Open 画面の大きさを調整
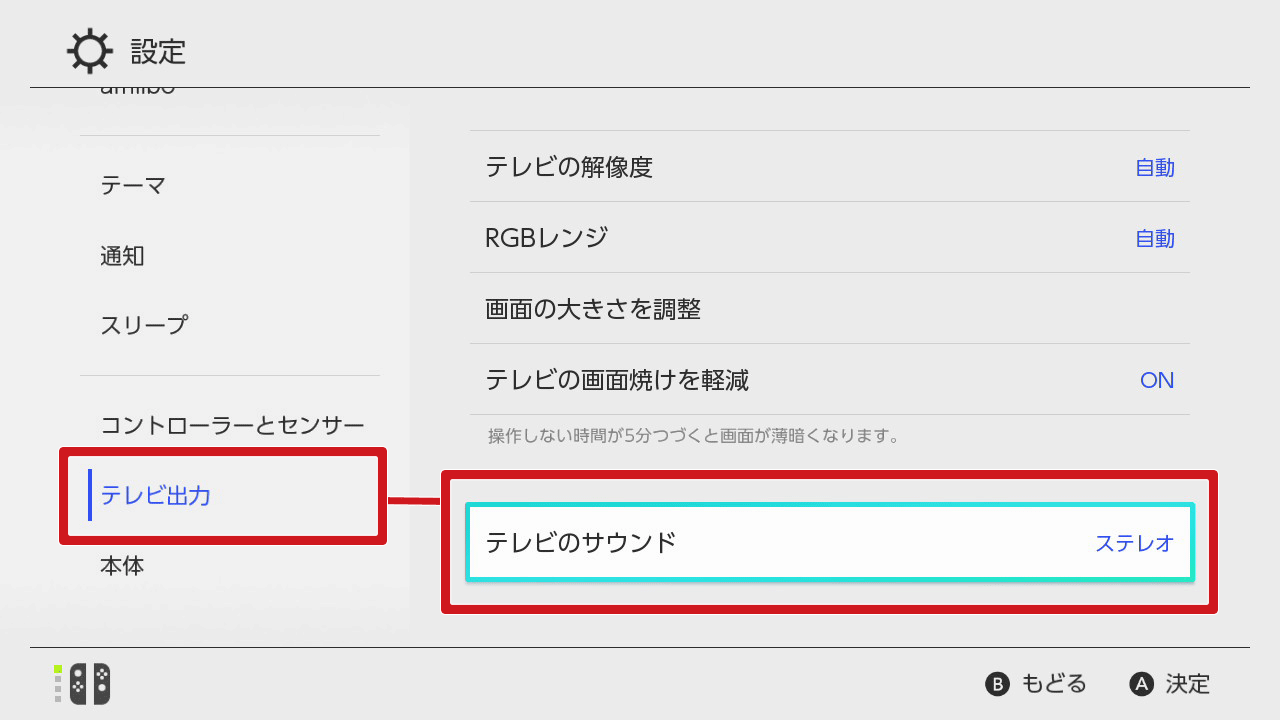Image resolution: width=1280 pixels, height=720 pixels. pos(829,309)
